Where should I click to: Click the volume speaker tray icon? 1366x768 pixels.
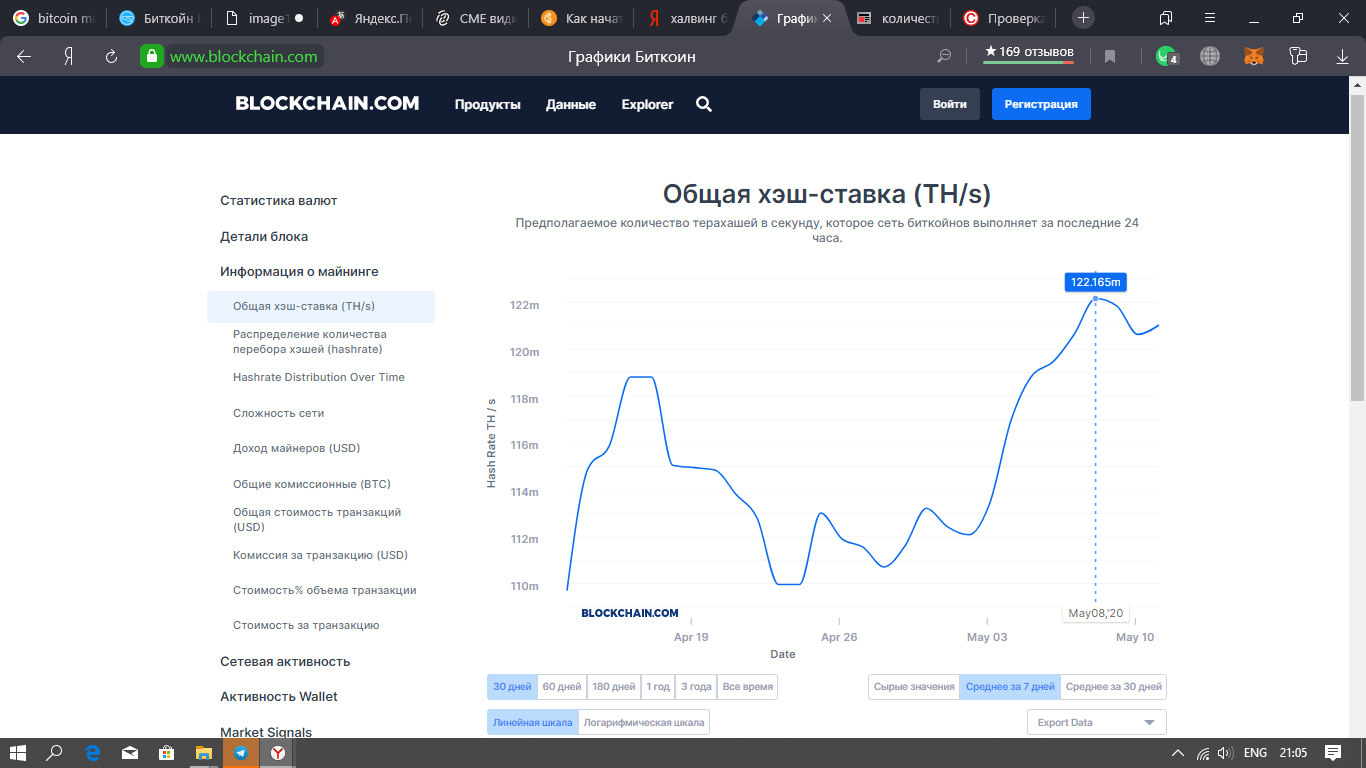point(1225,753)
